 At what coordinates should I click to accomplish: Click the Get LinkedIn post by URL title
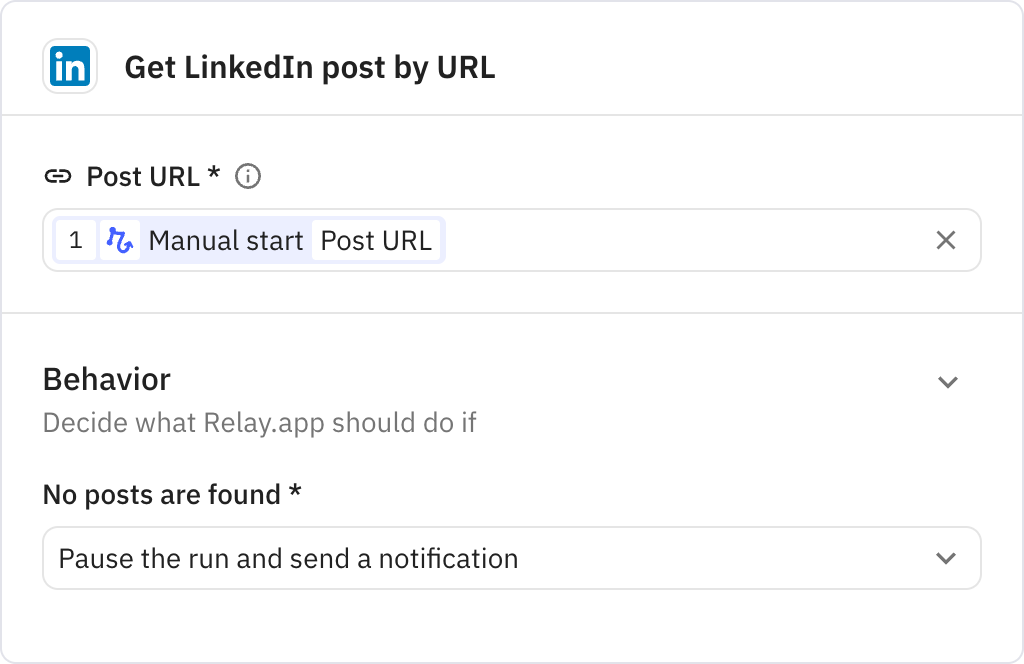coord(311,66)
